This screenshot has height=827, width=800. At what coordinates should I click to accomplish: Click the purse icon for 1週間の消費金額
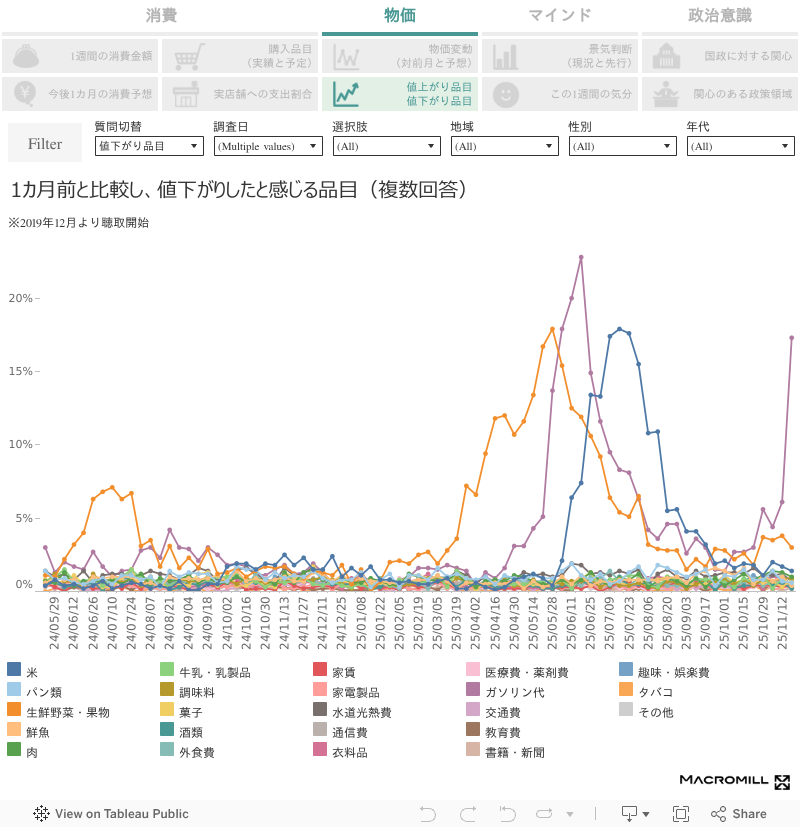tap(26, 56)
